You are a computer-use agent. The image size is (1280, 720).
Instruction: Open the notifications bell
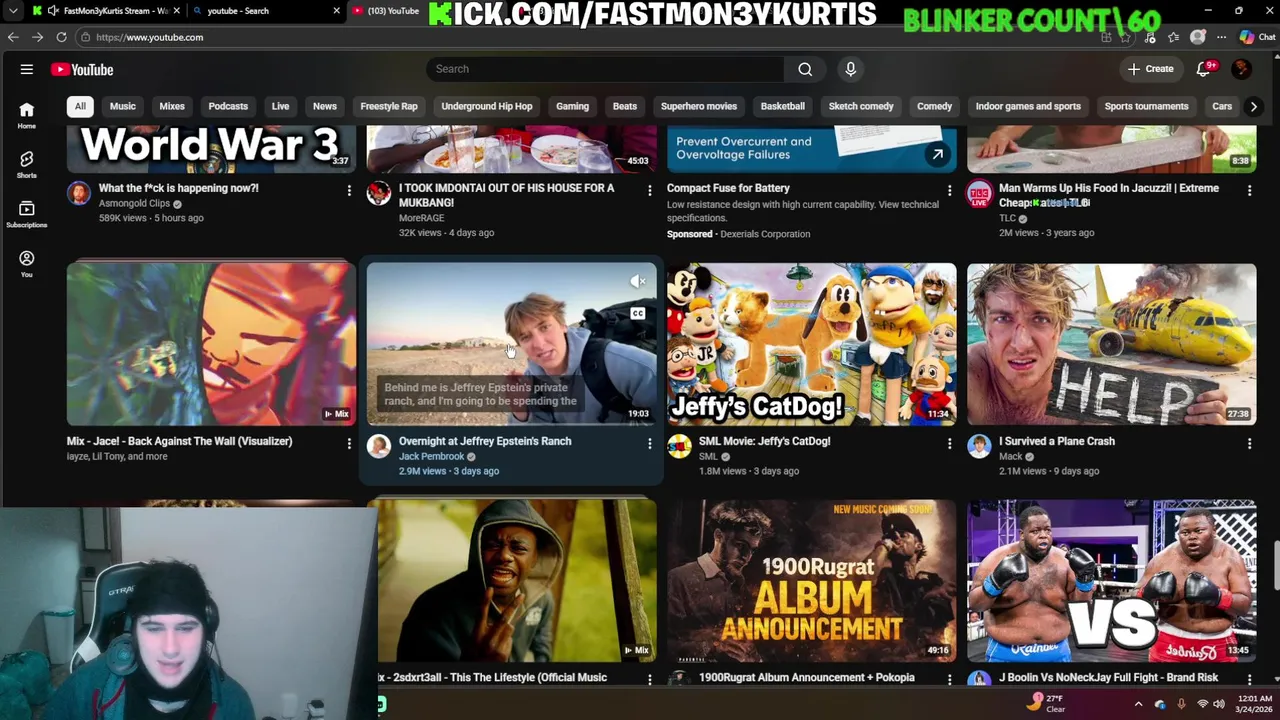point(1203,69)
